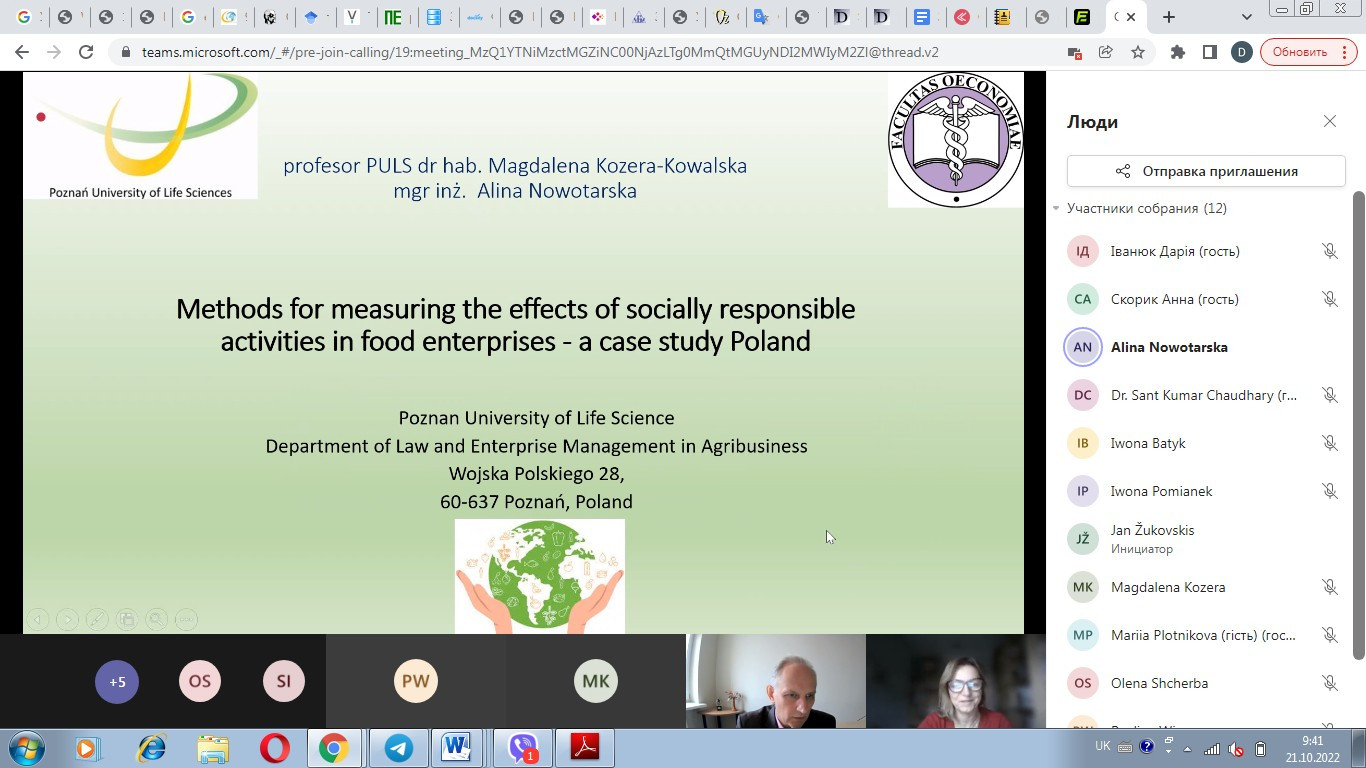1366x768 pixels.
Task: Open the tab search dropdown arrow
Action: 1246,17
